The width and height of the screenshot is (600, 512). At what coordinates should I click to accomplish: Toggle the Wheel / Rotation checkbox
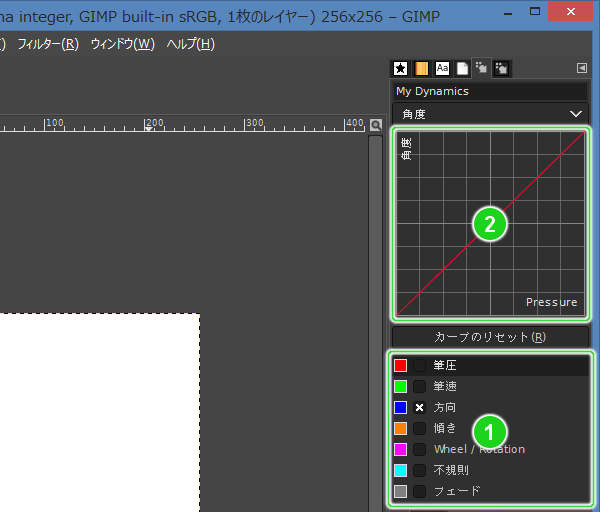pos(420,449)
